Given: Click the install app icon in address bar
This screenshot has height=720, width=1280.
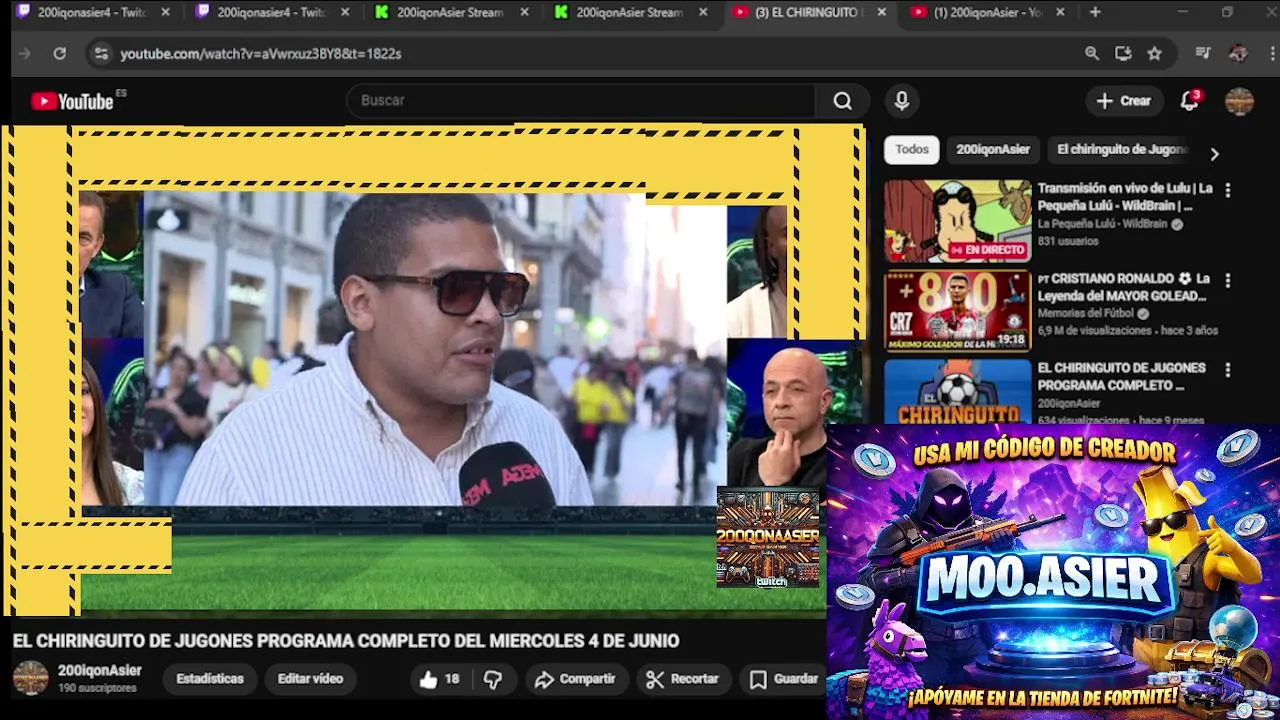Looking at the screenshot, I should pyautogui.click(x=1123, y=54).
